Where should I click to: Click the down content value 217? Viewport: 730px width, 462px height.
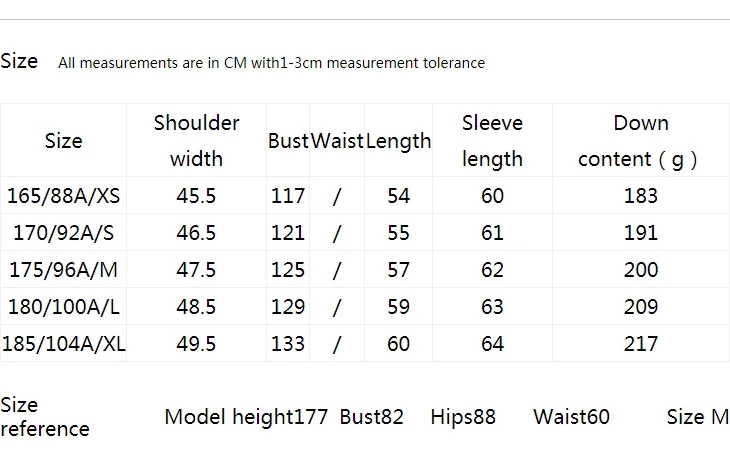pyautogui.click(x=641, y=344)
